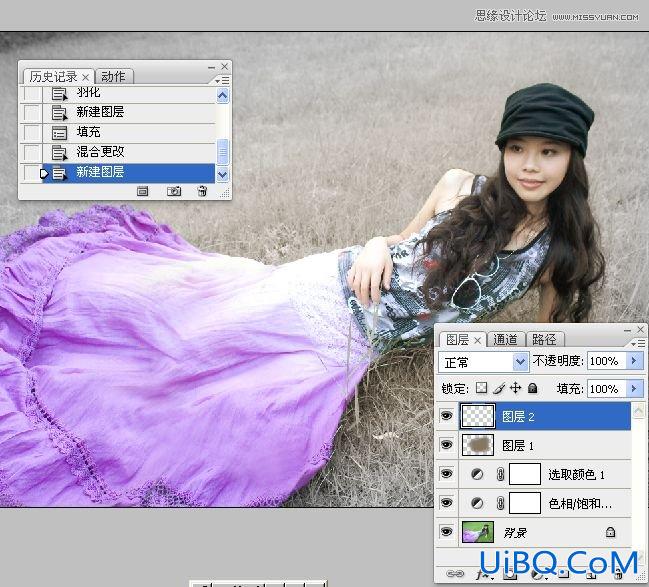Hide the 背景 layer eye icon
This screenshot has height=587, width=649.
click(447, 532)
